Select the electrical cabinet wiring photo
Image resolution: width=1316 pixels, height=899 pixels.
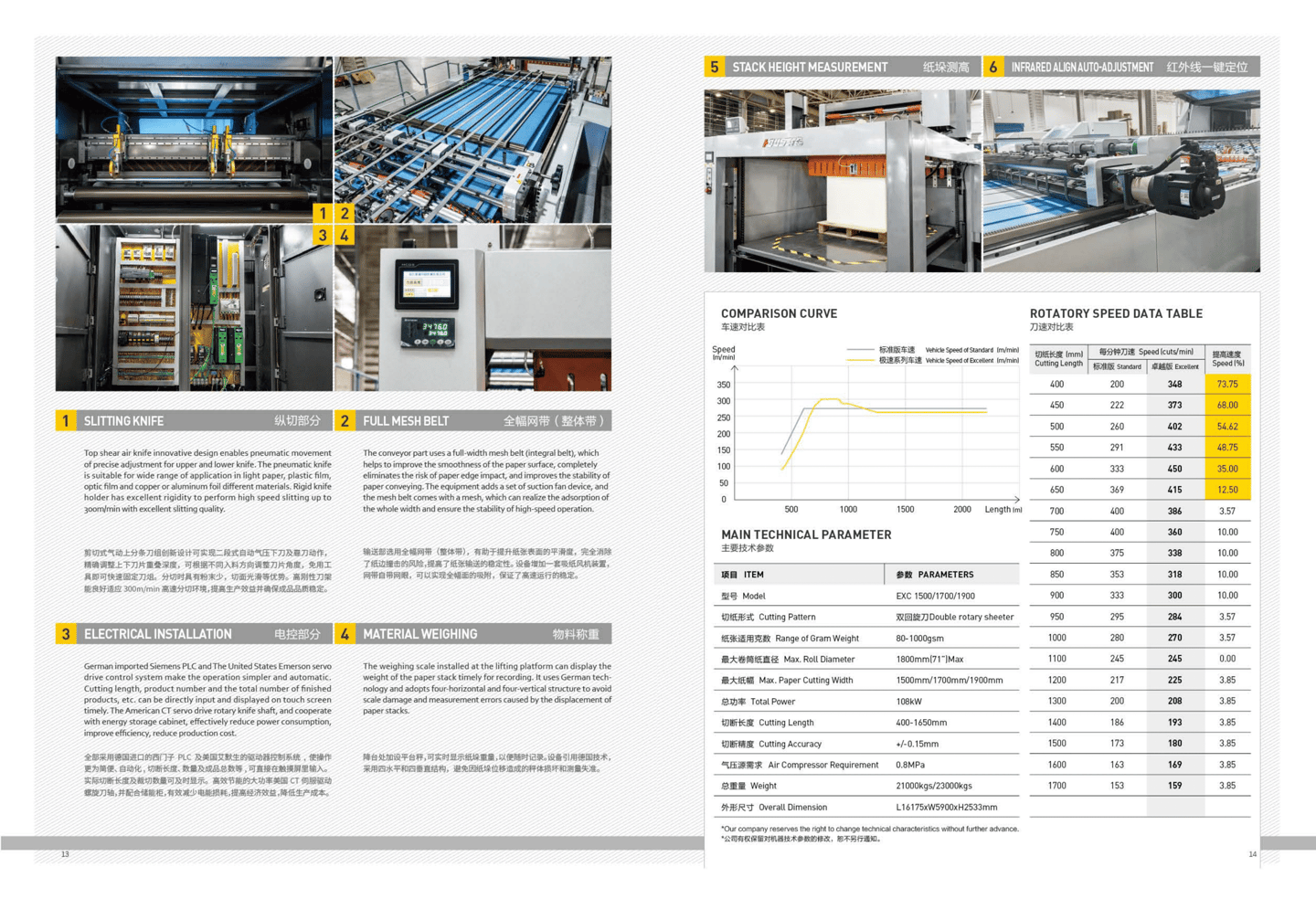pyautogui.click(x=194, y=309)
